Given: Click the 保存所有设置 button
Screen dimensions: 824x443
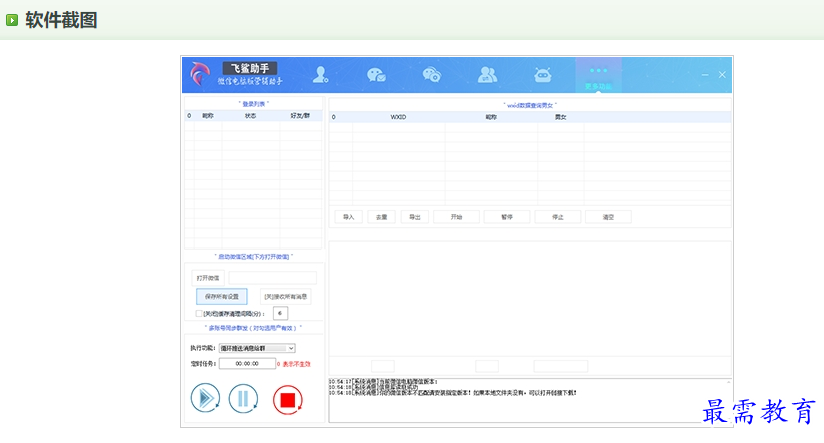Looking at the screenshot, I should pyautogui.click(x=221, y=297).
